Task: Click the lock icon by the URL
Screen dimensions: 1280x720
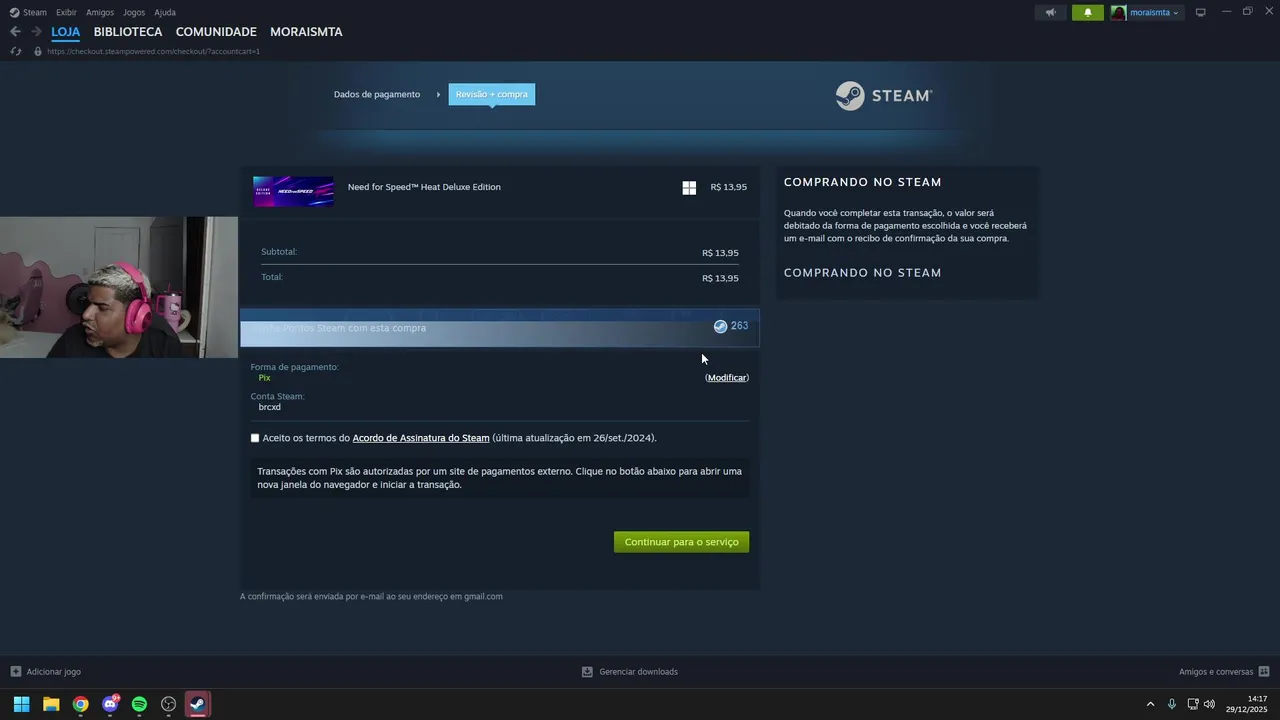Action: (38, 51)
